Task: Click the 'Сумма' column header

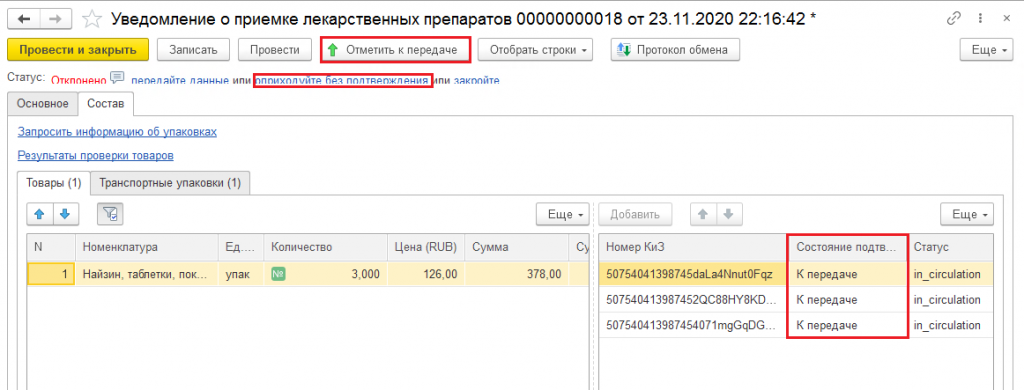Action: 517,247
